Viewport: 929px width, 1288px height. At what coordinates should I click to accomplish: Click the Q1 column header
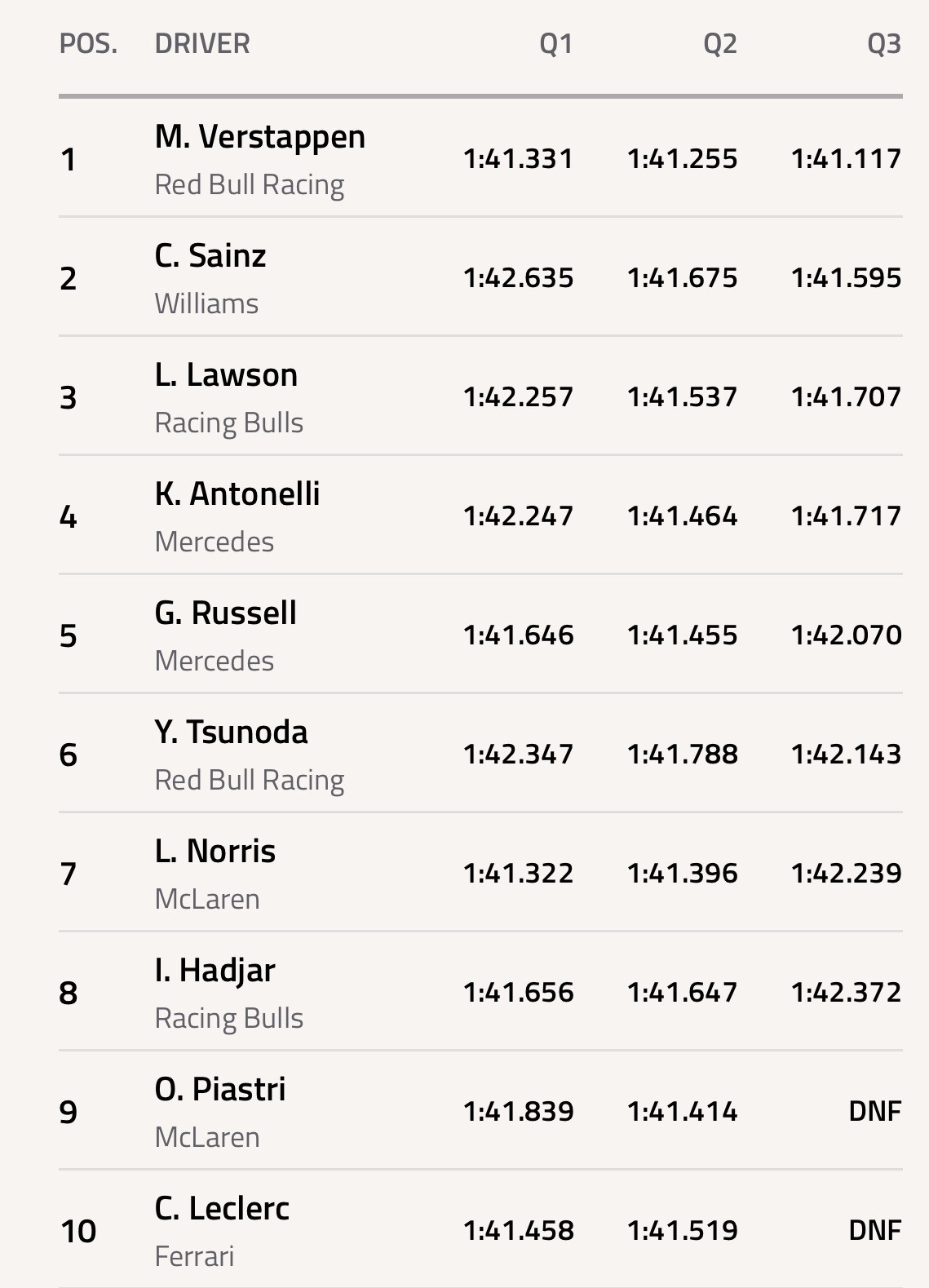(x=556, y=44)
